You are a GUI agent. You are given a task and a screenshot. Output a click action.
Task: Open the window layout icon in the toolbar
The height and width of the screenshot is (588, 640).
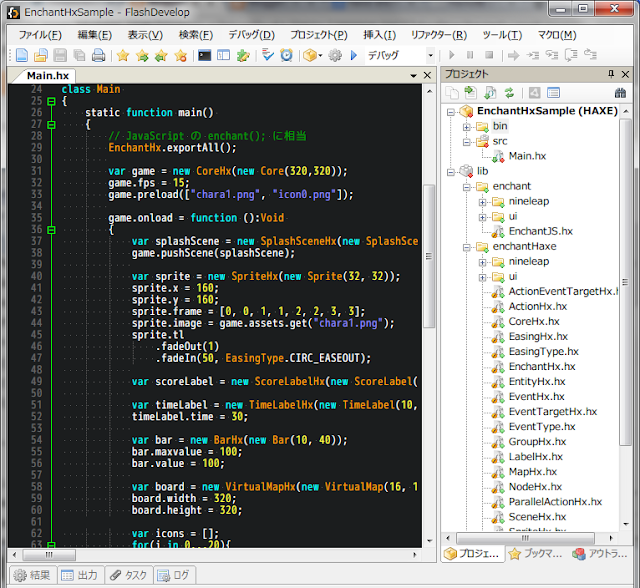pyautogui.click(x=224, y=55)
